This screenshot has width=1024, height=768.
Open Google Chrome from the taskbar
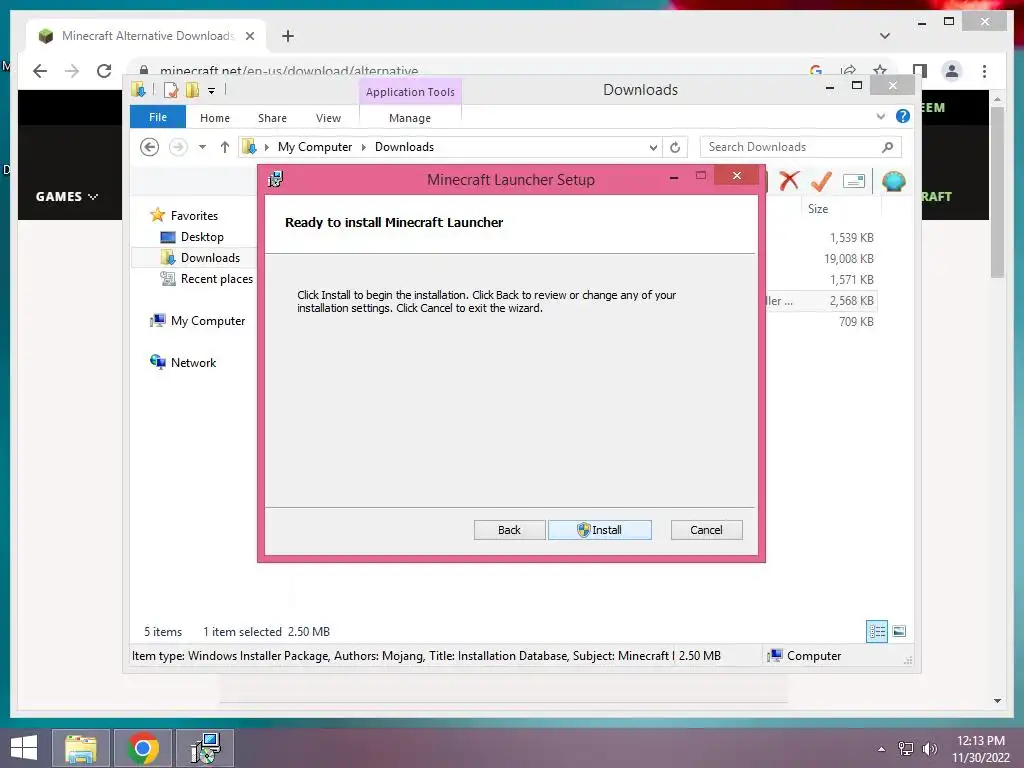point(143,748)
